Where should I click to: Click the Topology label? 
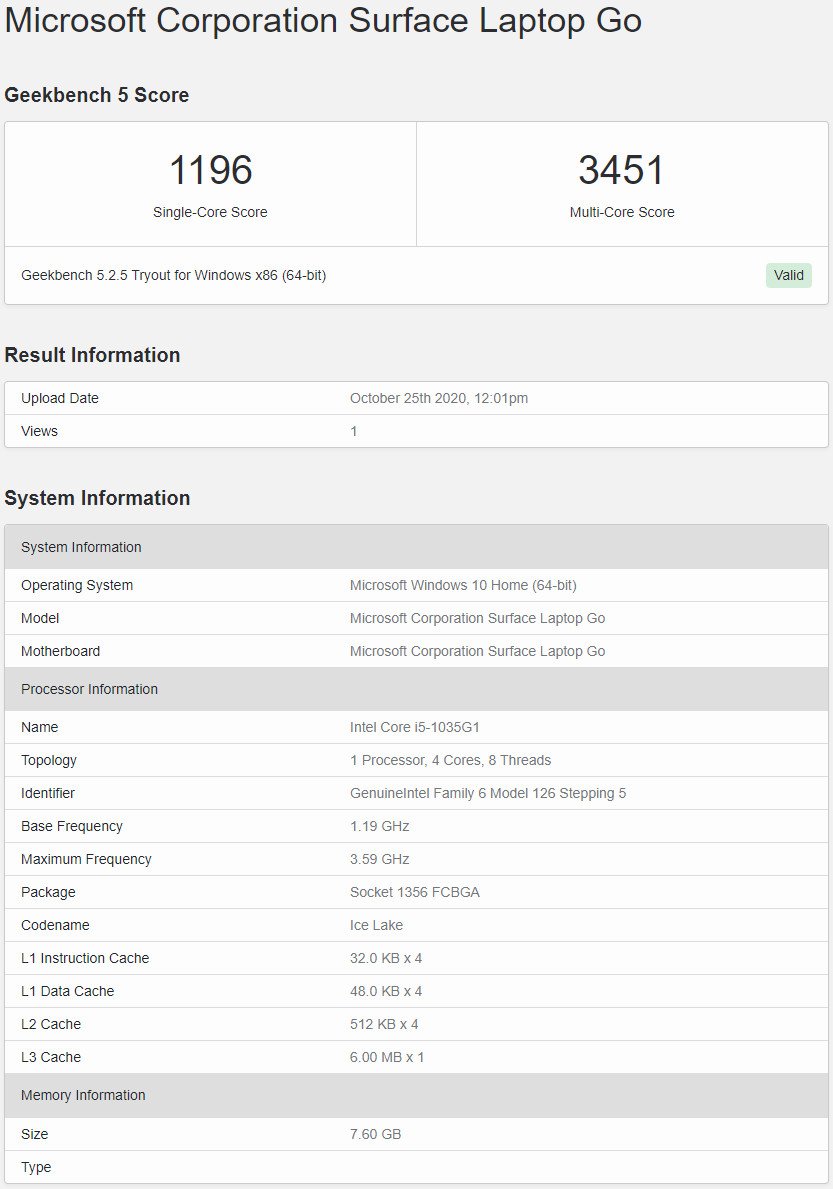pos(49,760)
